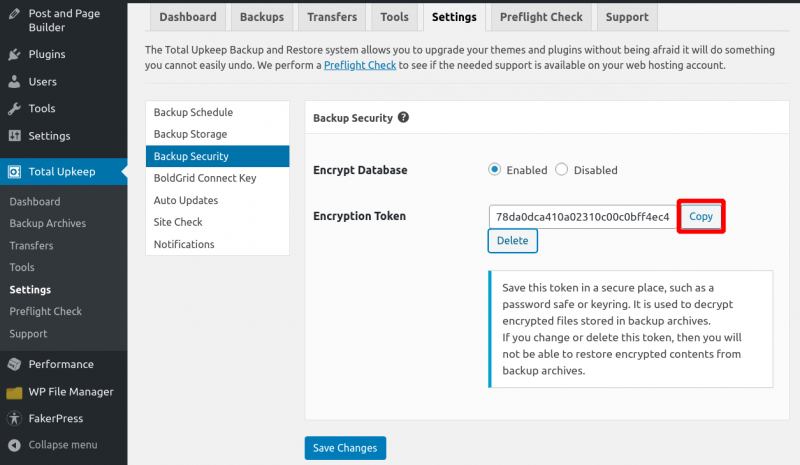800x465 pixels.
Task: Select Enabled for Encrypt Database
Action: [x=494, y=169]
